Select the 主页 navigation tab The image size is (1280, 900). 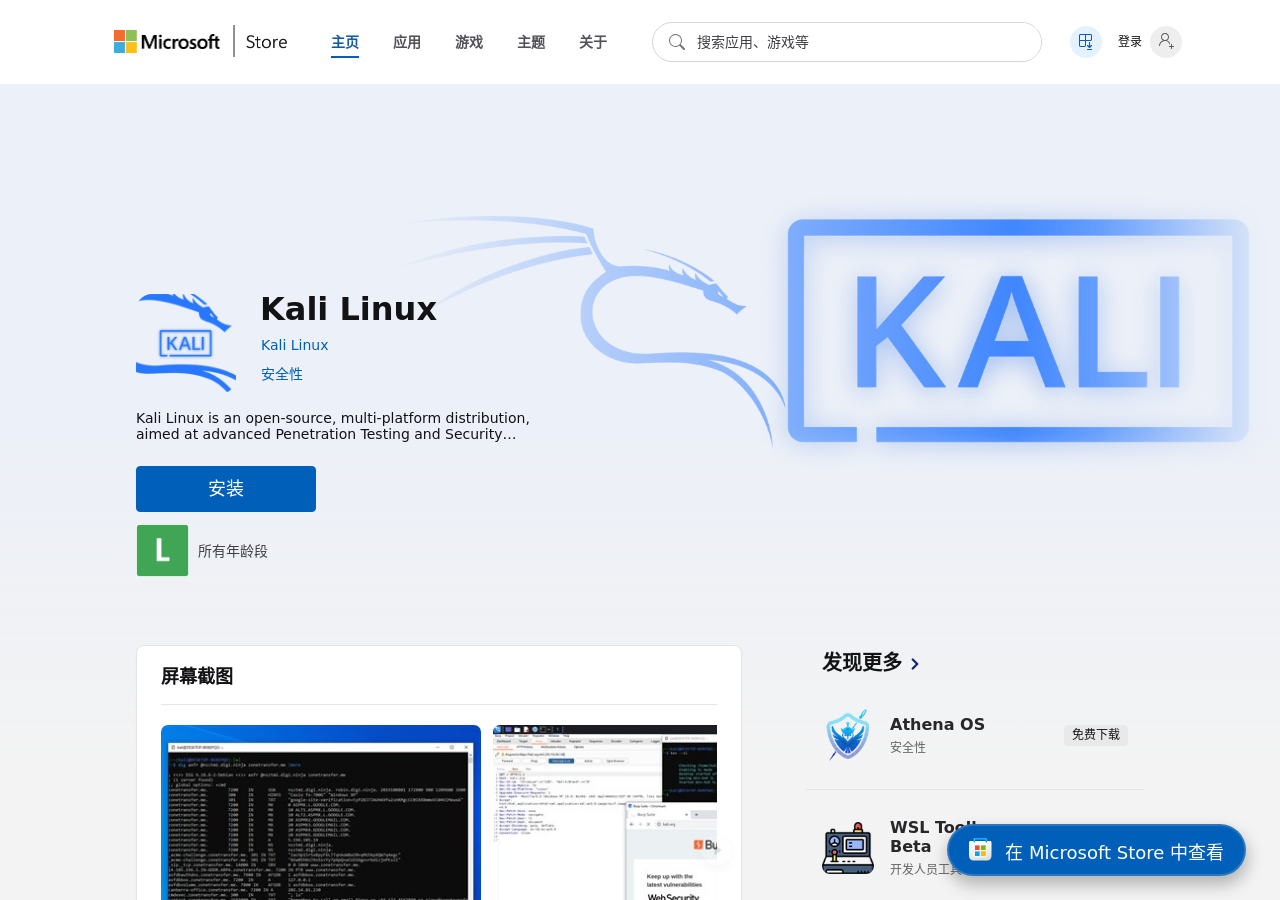345,42
